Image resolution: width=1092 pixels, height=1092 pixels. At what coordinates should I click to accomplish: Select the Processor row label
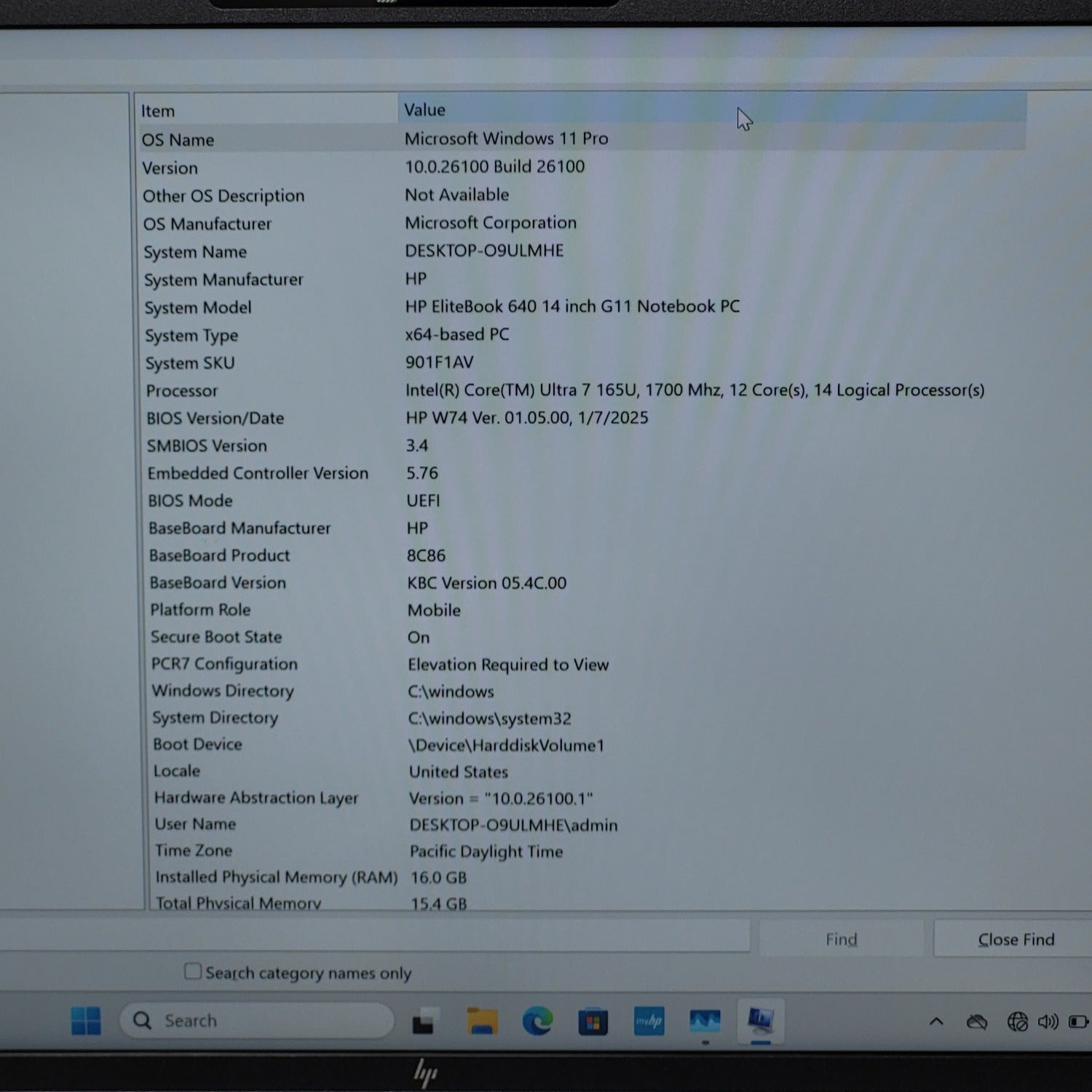(x=182, y=391)
